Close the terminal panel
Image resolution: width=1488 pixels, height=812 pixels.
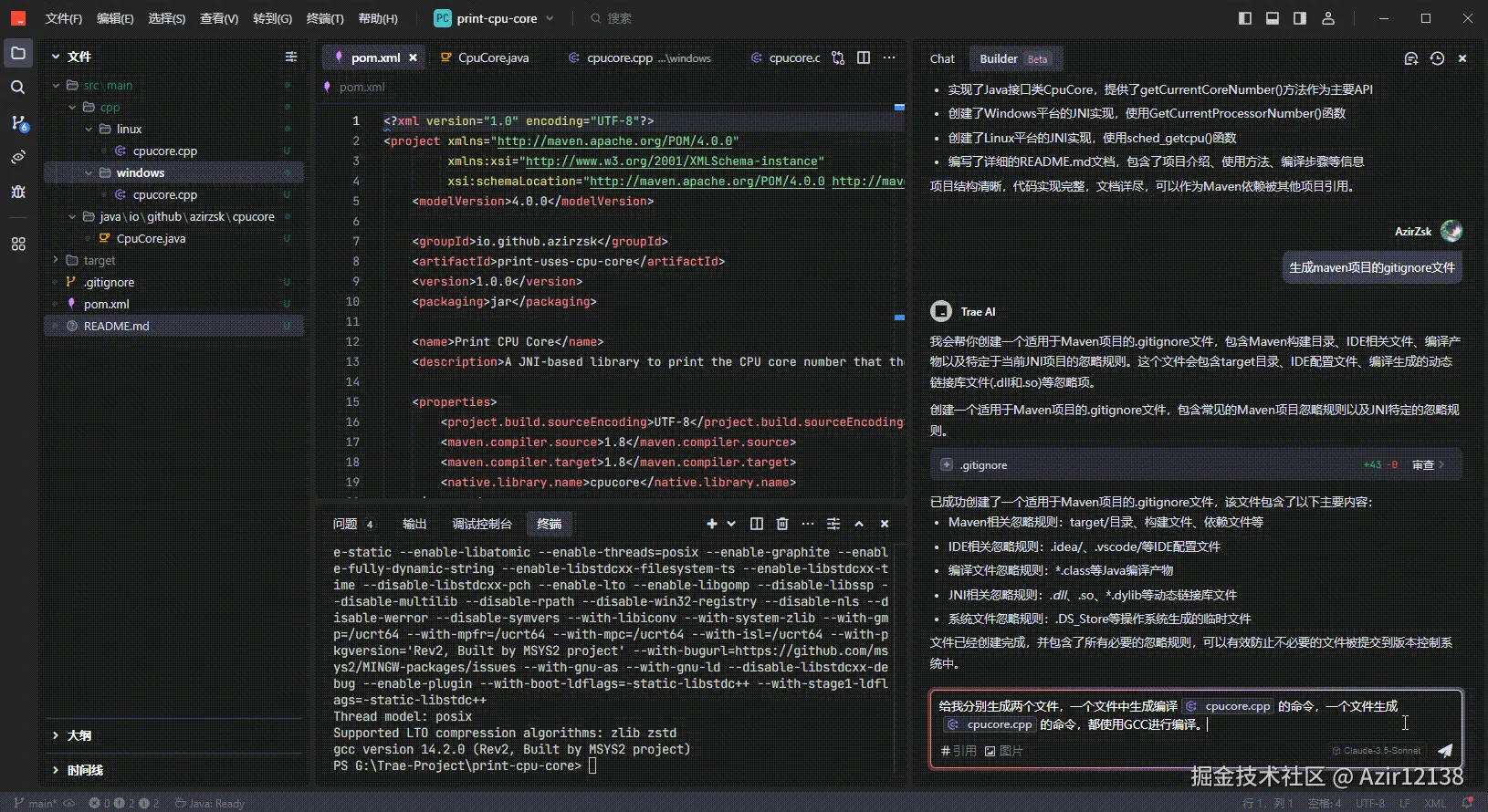885,524
